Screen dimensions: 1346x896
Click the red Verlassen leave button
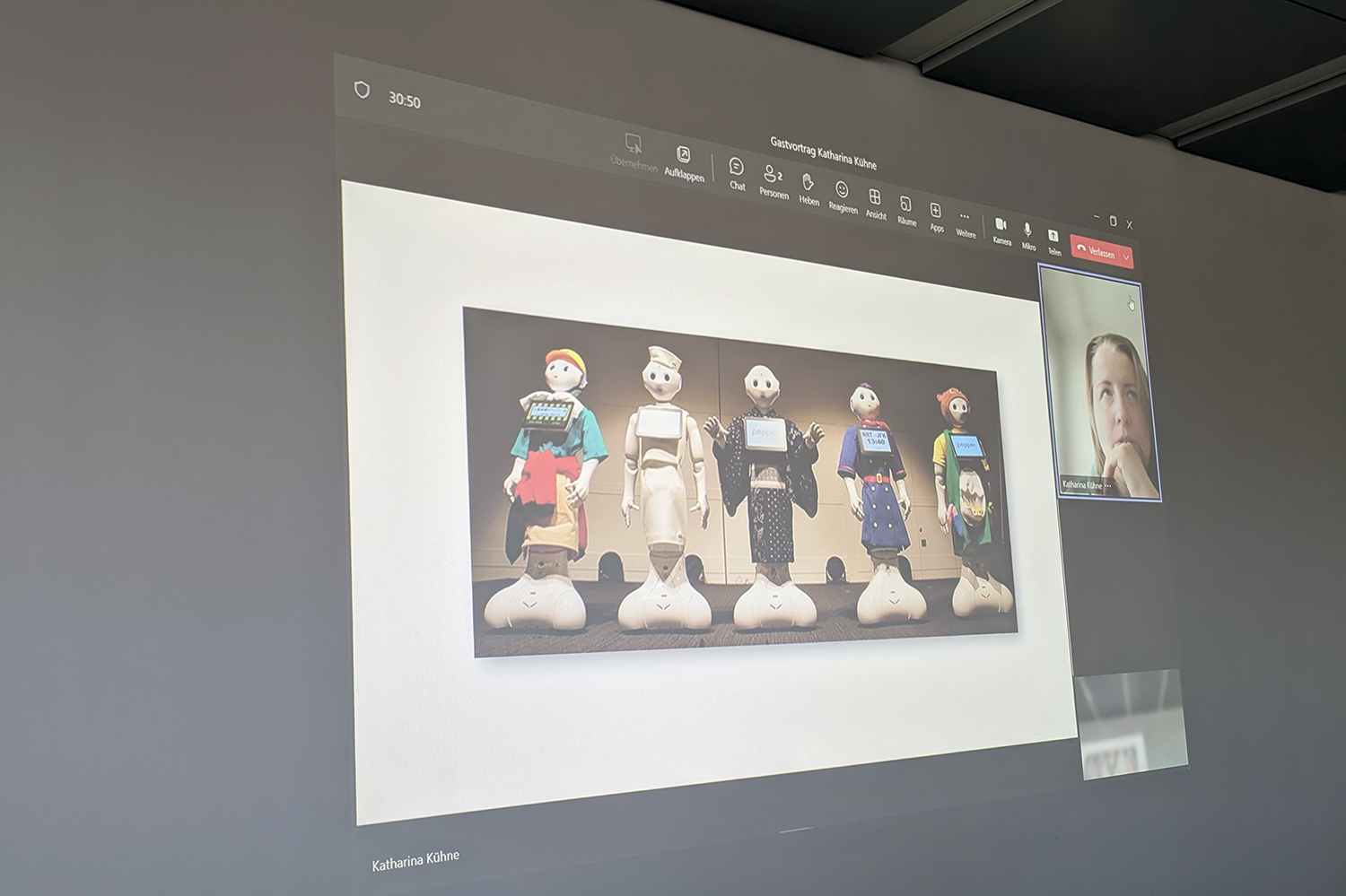click(x=1095, y=251)
